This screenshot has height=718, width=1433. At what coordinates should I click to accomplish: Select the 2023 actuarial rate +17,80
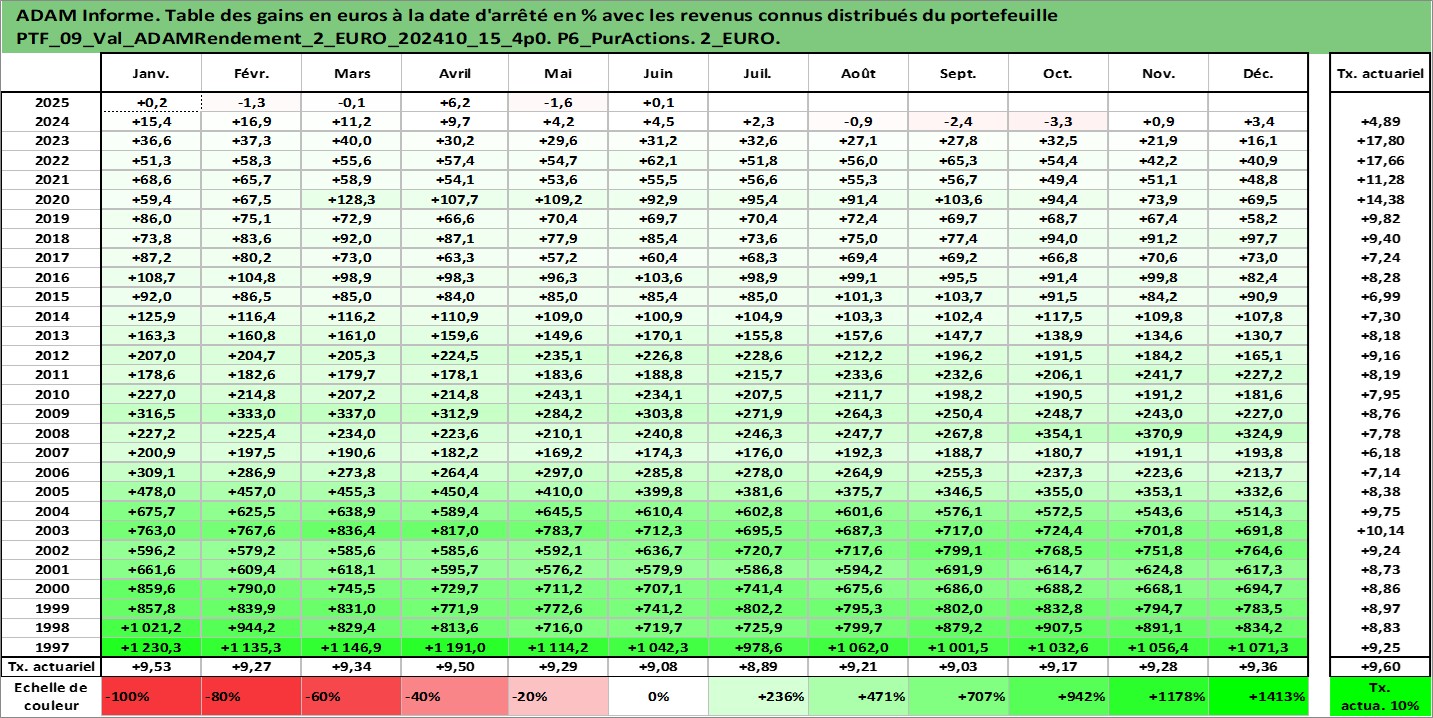coord(1380,141)
